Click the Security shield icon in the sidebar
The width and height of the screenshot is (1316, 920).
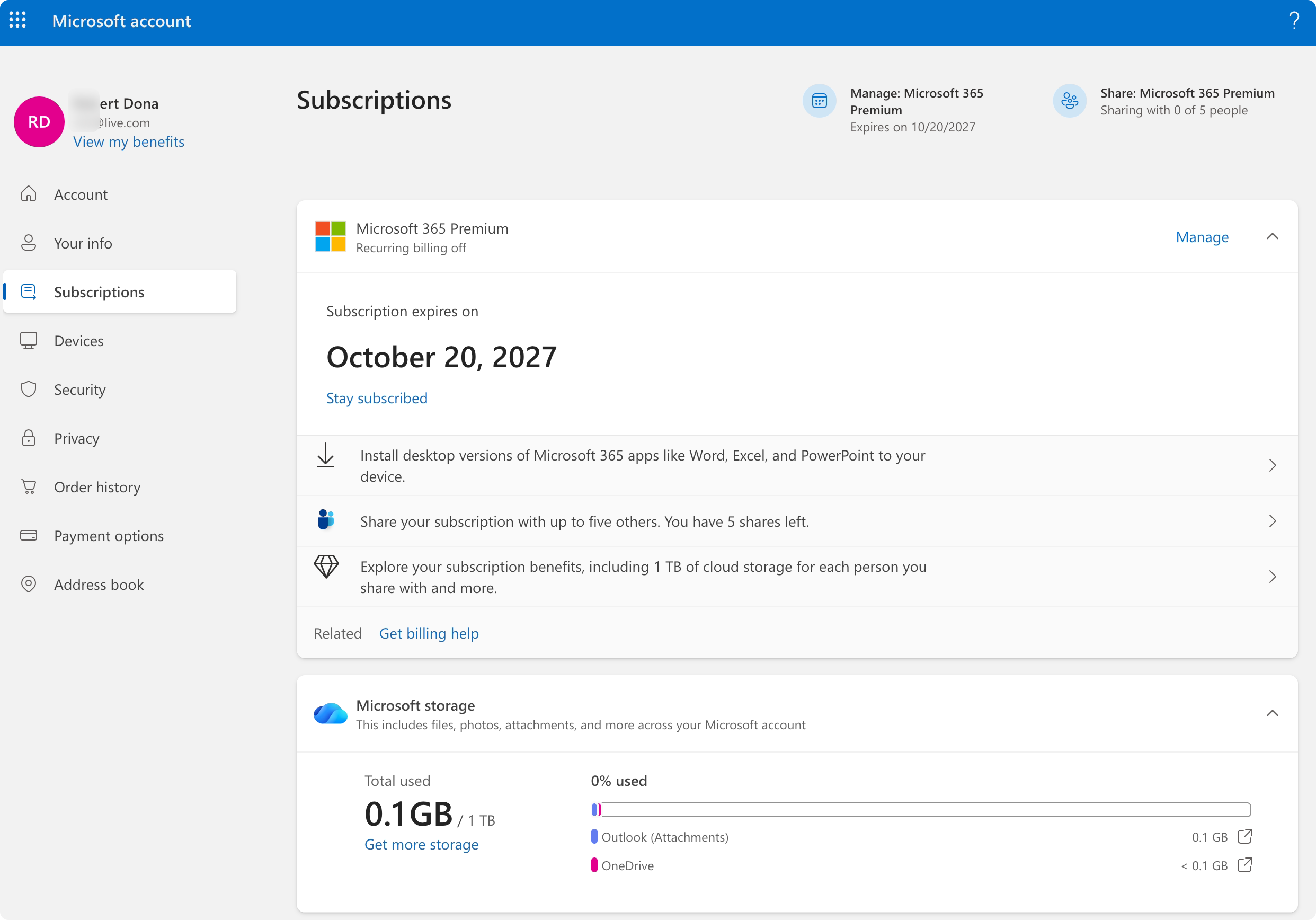[x=29, y=389]
